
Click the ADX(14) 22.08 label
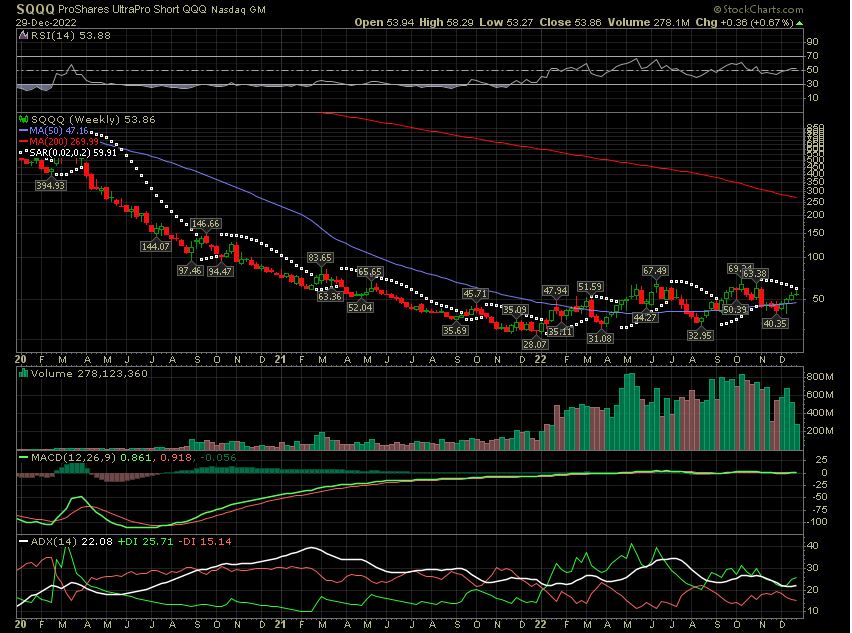point(72,542)
